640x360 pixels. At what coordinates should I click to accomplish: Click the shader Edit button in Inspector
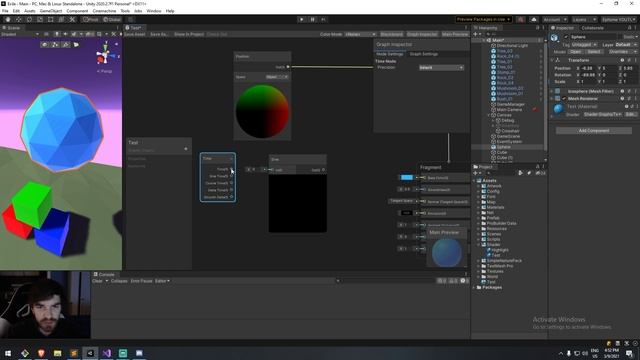(630, 114)
